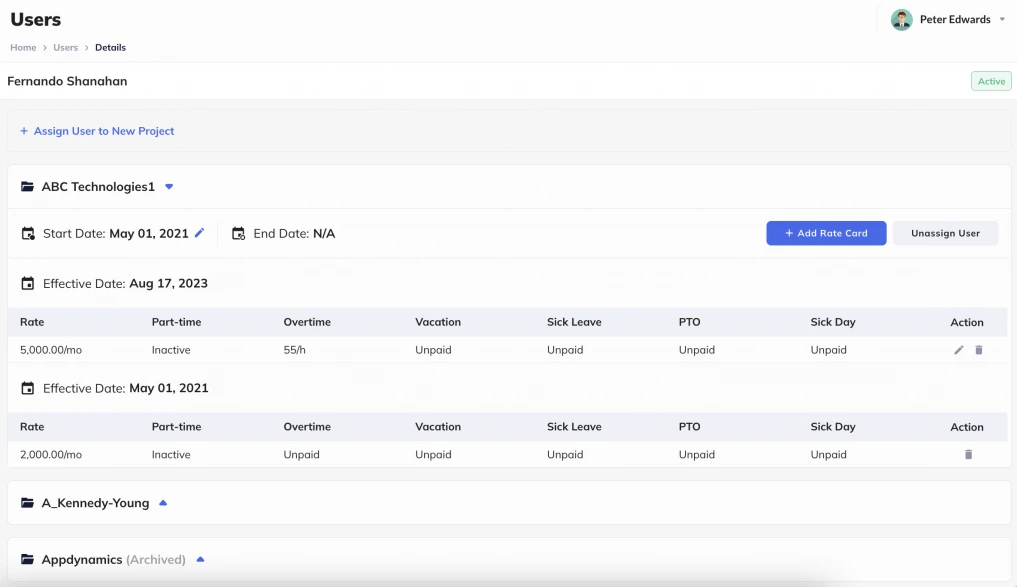
Task: Open the Peter Edwards account dropdown arrow
Action: pos(1002,19)
